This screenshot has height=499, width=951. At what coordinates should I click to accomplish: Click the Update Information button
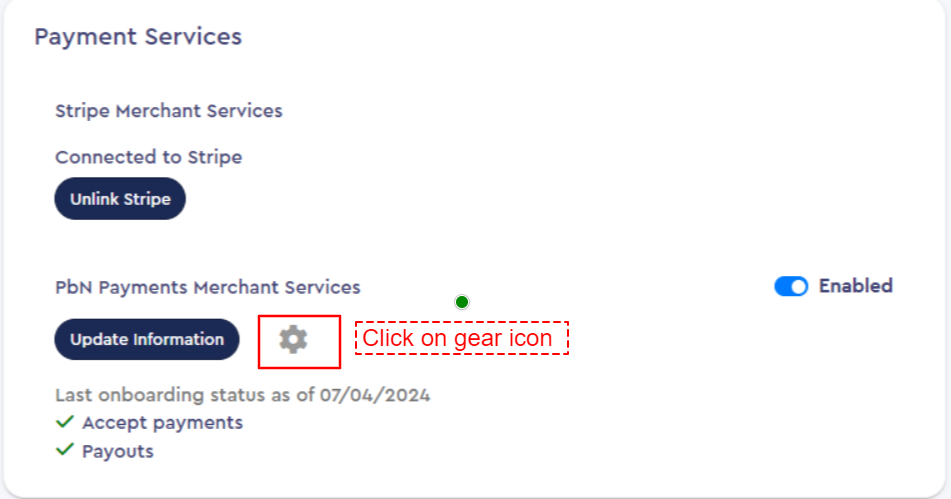tap(147, 339)
